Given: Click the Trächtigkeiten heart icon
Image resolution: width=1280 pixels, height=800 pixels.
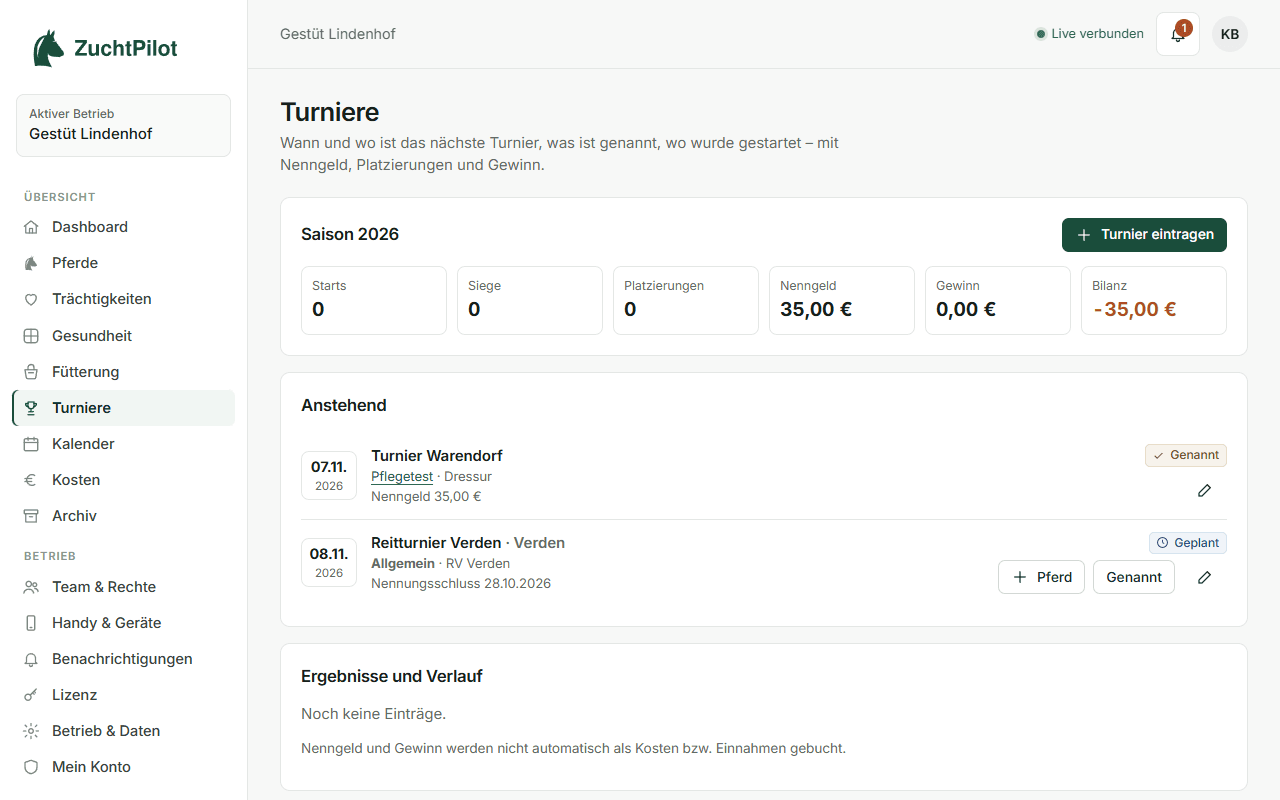Looking at the screenshot, I should 31,299.
